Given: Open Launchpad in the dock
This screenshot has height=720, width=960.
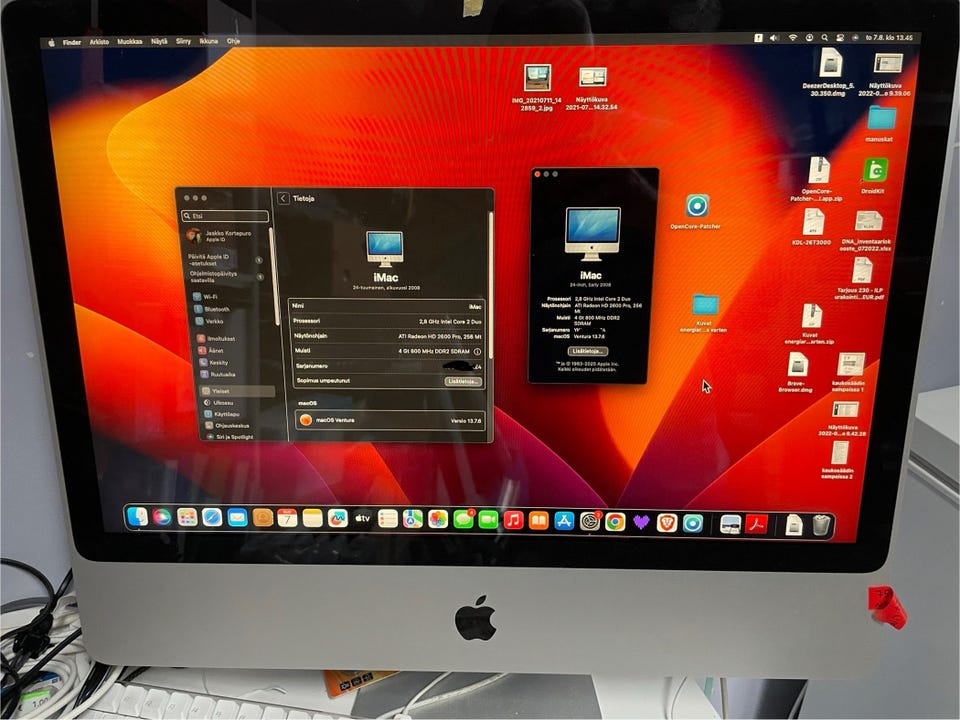Looking at the screenshot, I should [x=187, y=518].
